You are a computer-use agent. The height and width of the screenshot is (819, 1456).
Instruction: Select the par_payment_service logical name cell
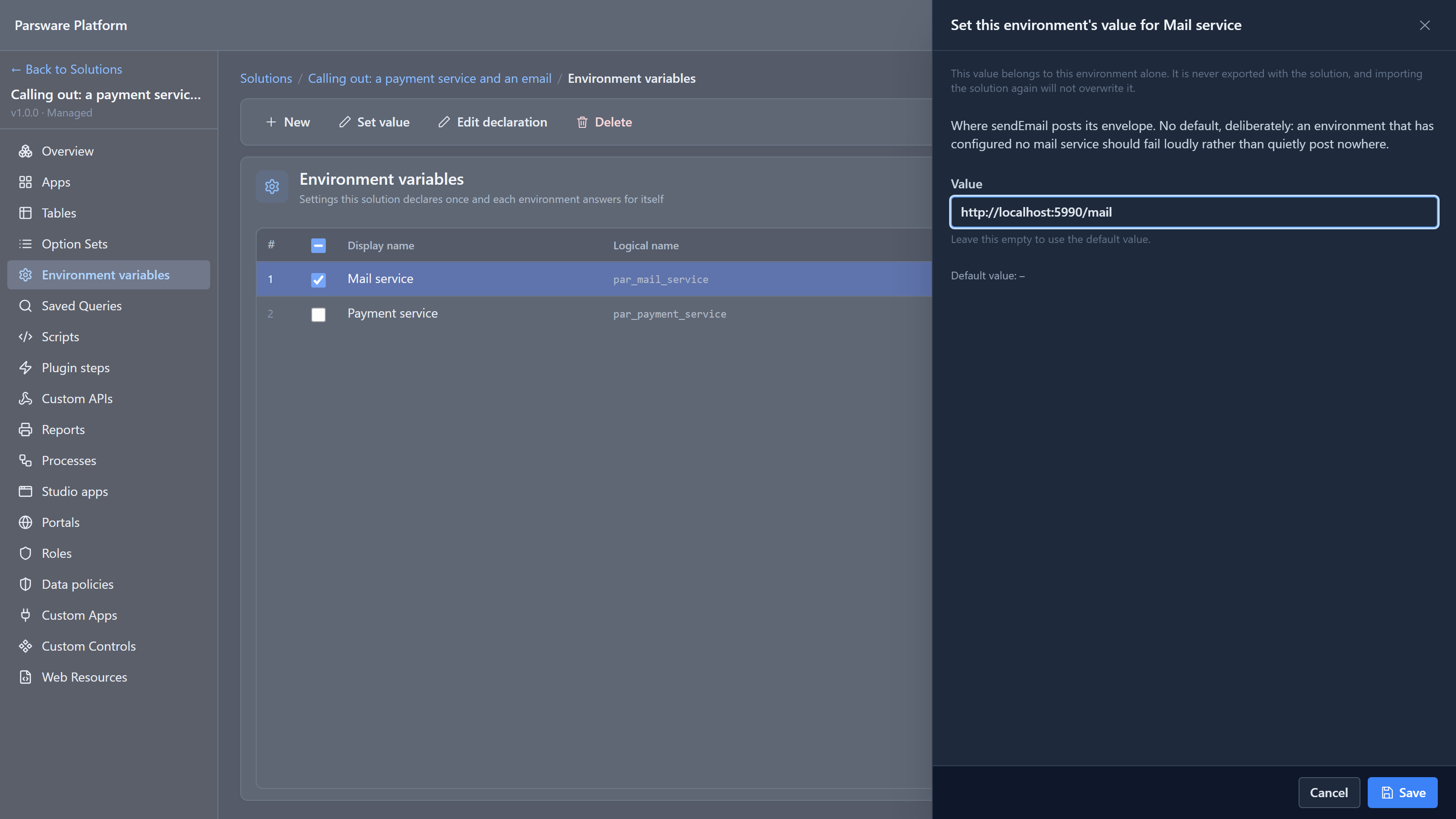(670, 314)
